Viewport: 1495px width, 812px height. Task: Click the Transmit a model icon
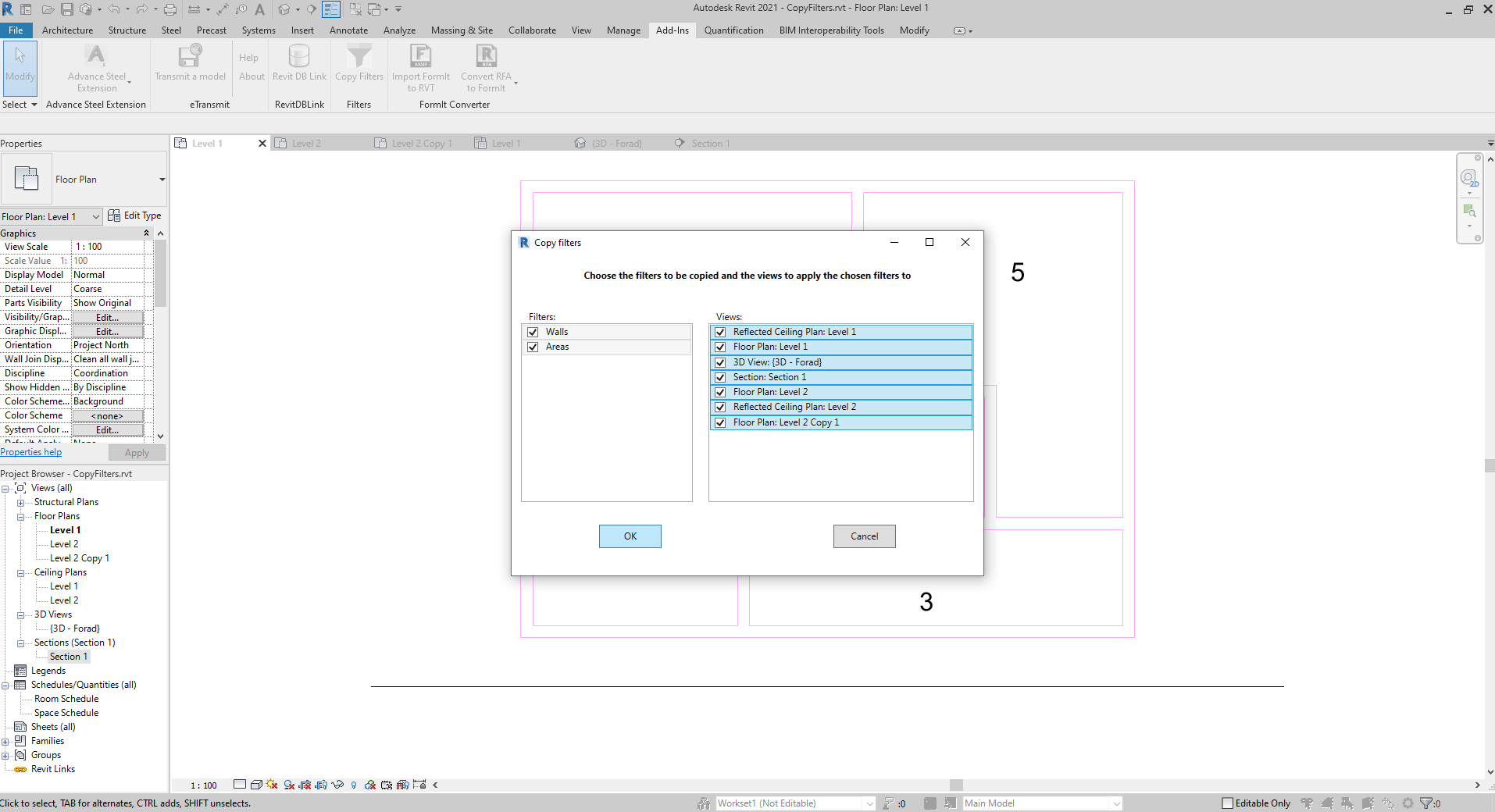[190, 55]
